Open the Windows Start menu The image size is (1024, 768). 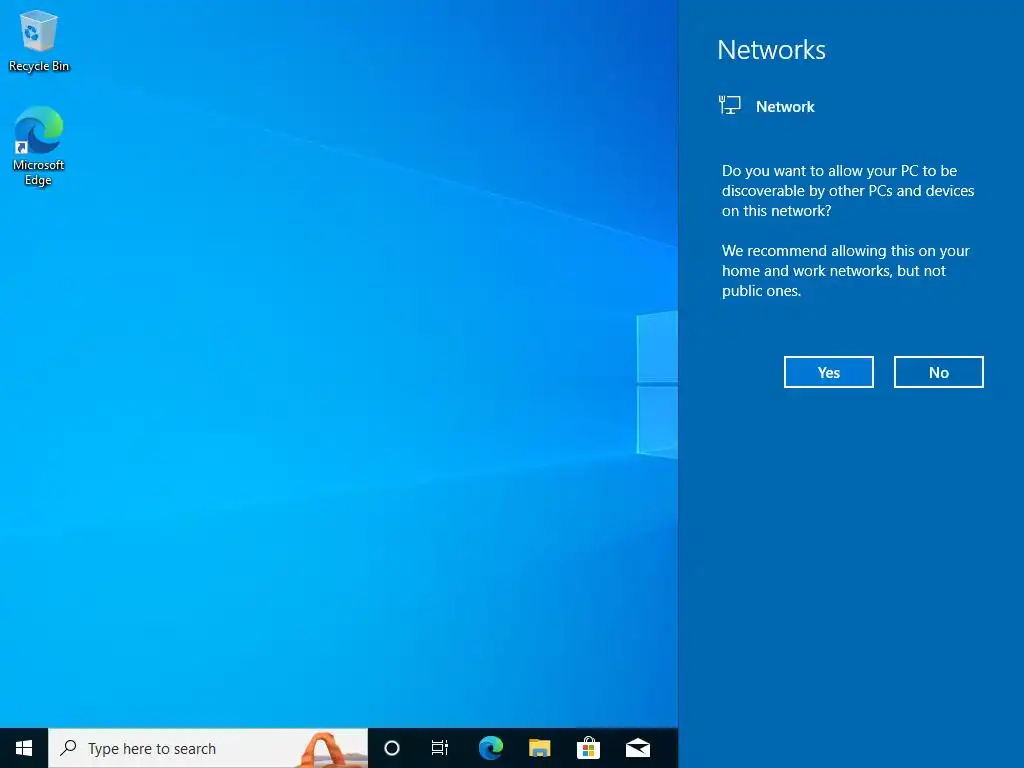click(24, 748)
